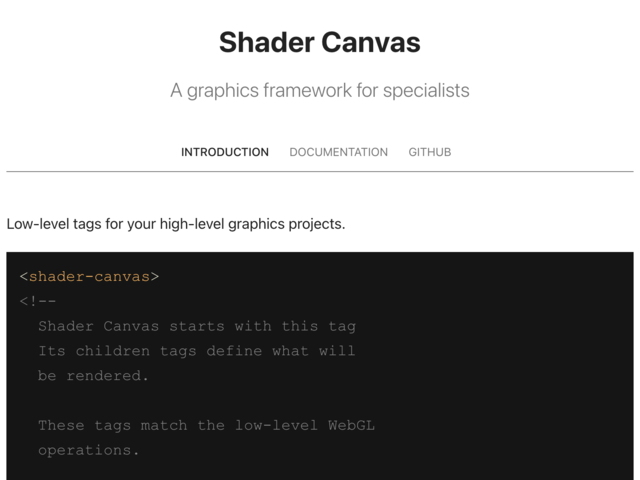Screen dimensions: 640x480
Task: Click the 'be rendered.' comment line
Action: tap(93, 376)
